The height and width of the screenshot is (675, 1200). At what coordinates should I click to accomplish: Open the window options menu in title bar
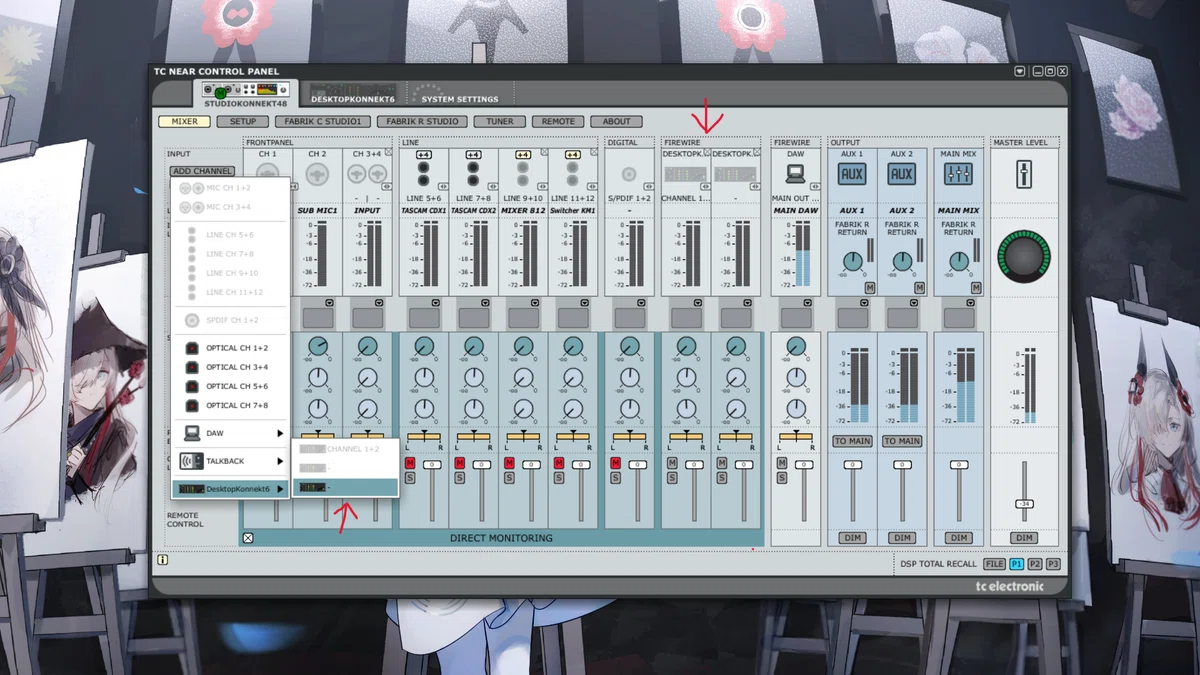click(1020, 72)
